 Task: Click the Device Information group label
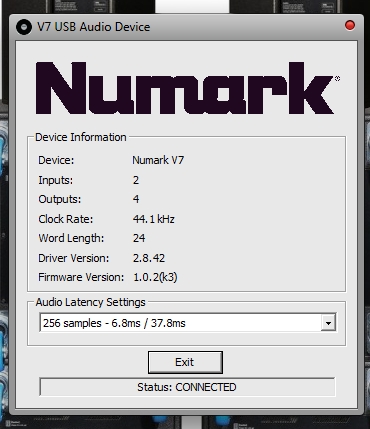pos(81,137)
